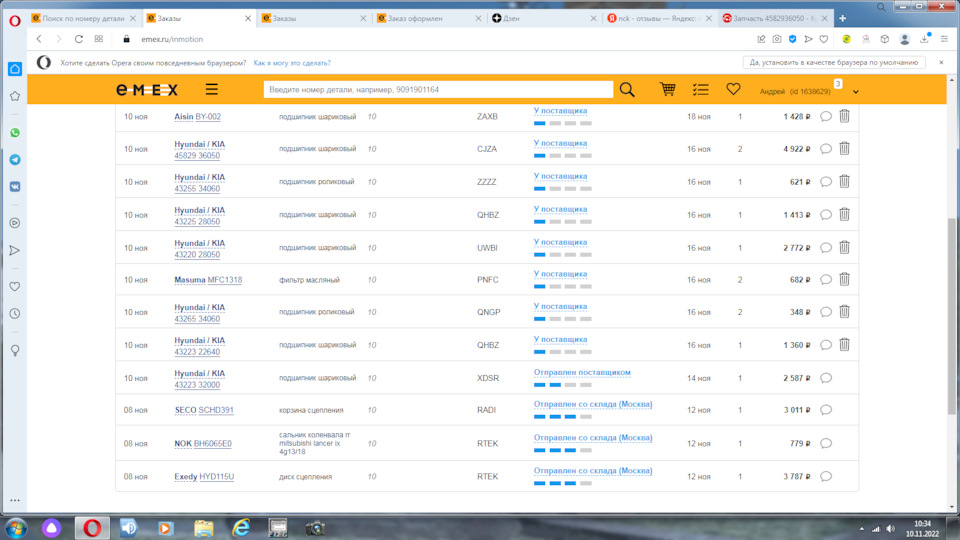Open File Explorer folder in taskbar
The image size is (960, 540).
point(203,528)
